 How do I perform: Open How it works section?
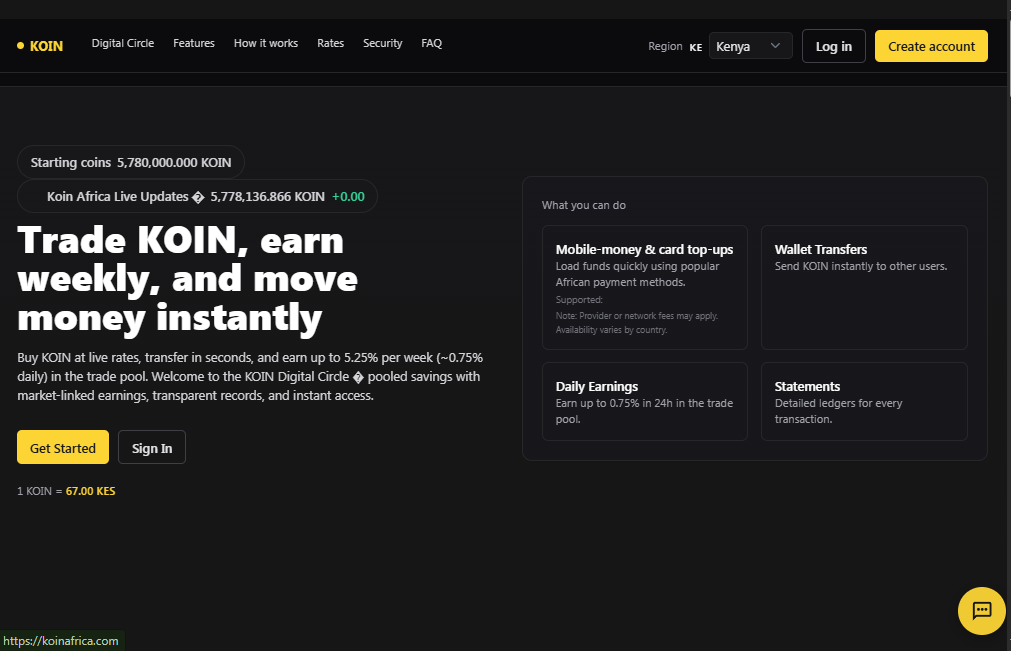pos(266,43)
